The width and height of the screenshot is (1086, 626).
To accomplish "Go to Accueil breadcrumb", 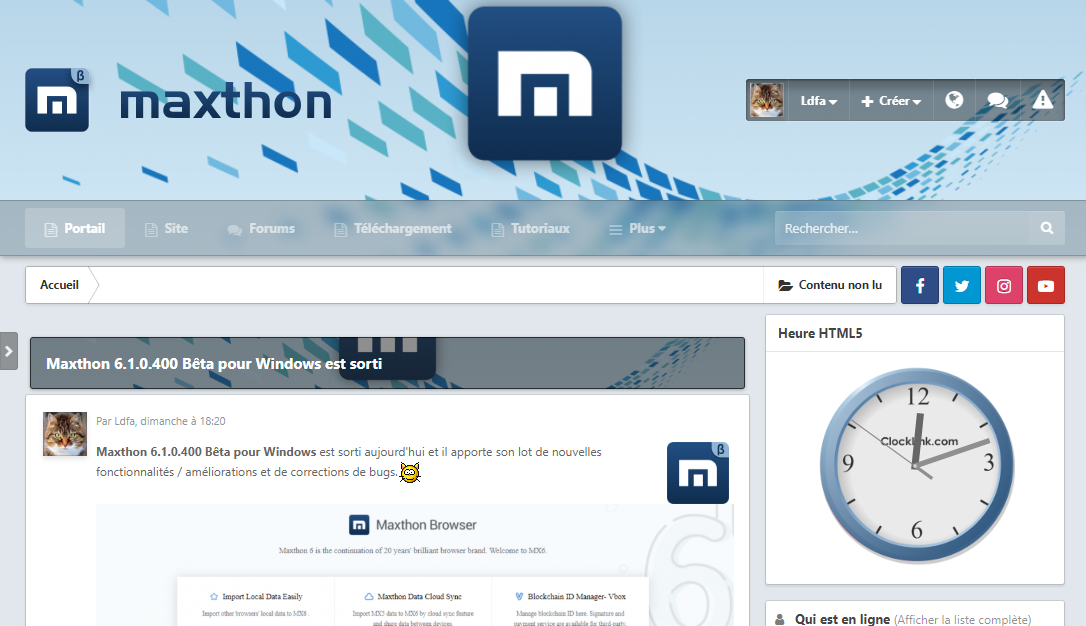I will [x=60, y=285].
